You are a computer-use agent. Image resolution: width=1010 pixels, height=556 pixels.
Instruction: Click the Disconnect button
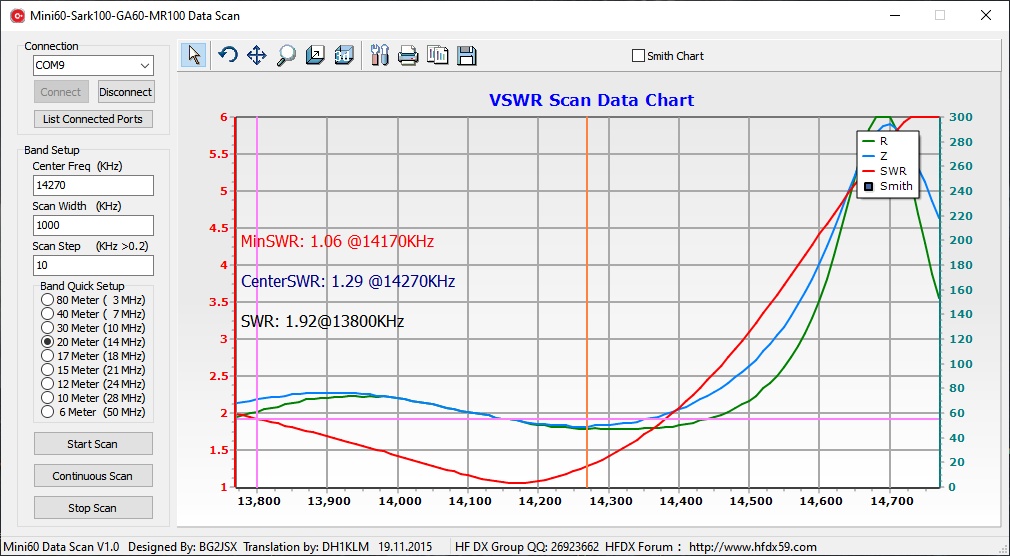point(126,92)
